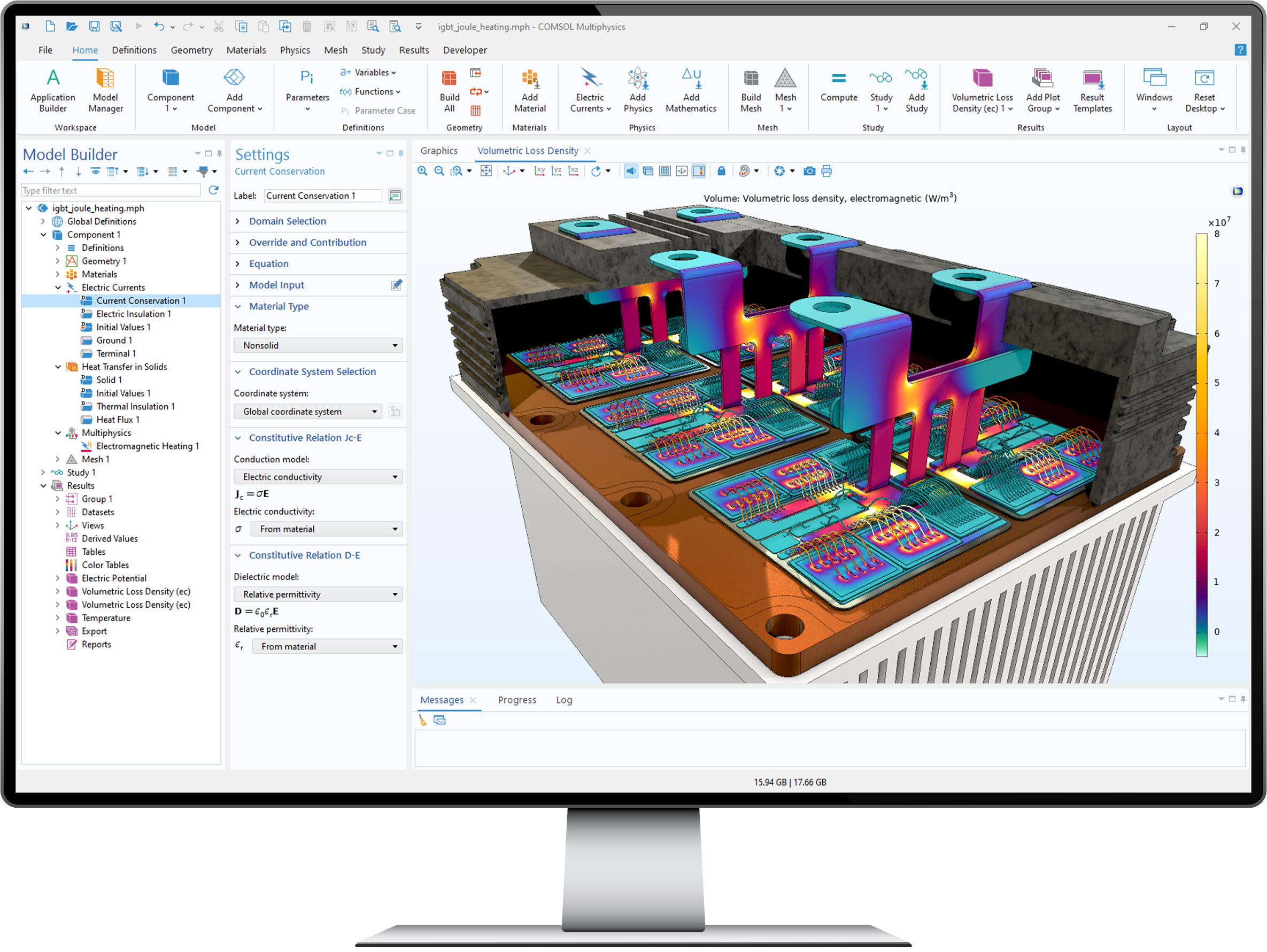The image size is (1267, 952).
Task: Switch to the Geometry ribbon tab
Action: (x=191, y=50)
